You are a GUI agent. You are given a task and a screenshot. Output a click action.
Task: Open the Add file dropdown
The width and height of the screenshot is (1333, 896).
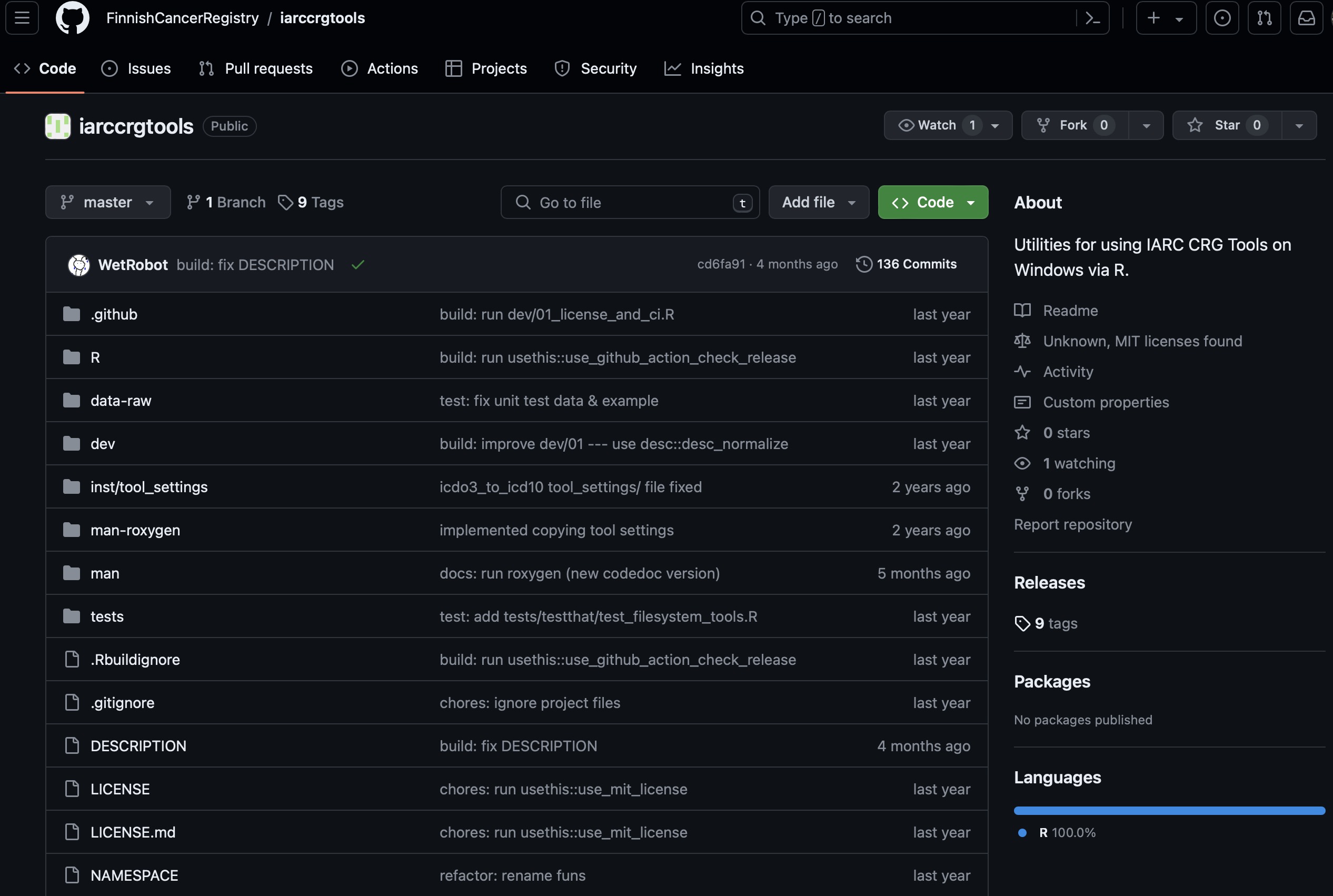[x=818, y=202]
